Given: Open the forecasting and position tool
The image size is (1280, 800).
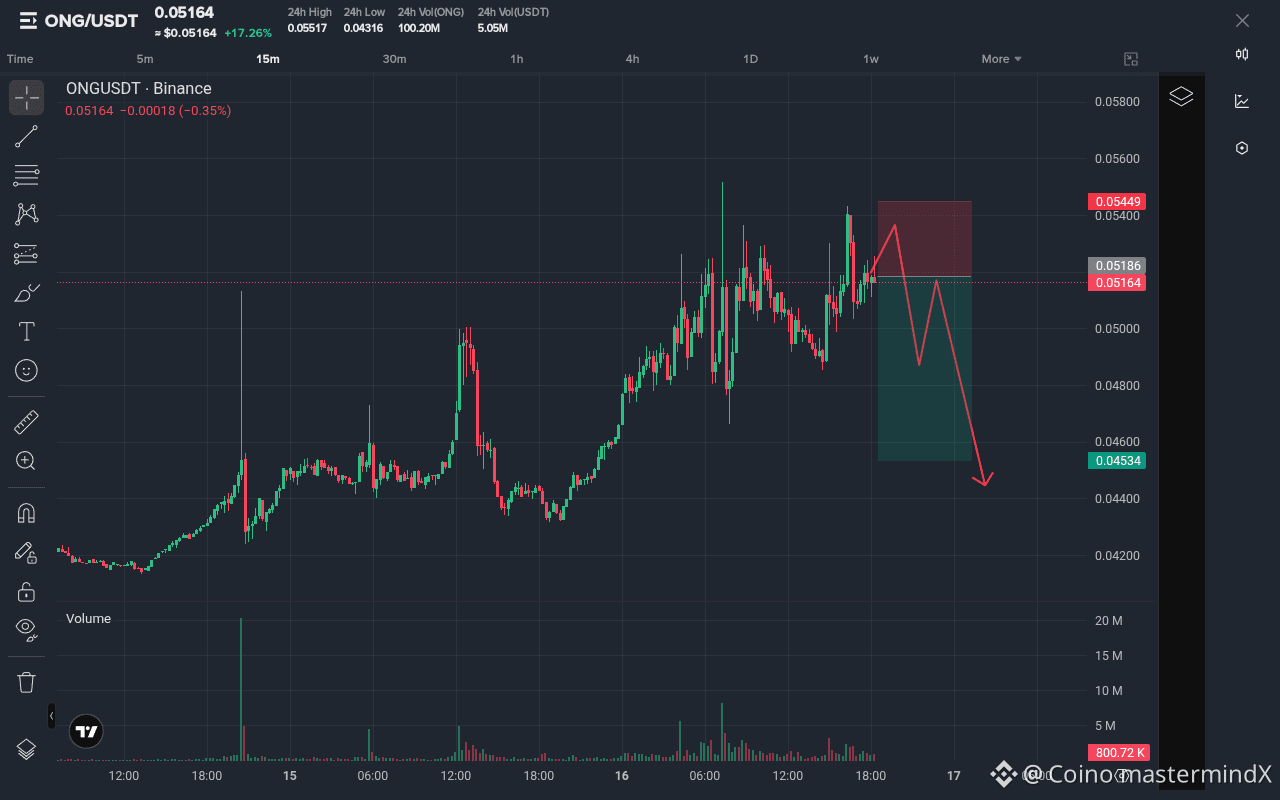Looking at the screenshot, I should pyautogui.click(x=27, y=254).
